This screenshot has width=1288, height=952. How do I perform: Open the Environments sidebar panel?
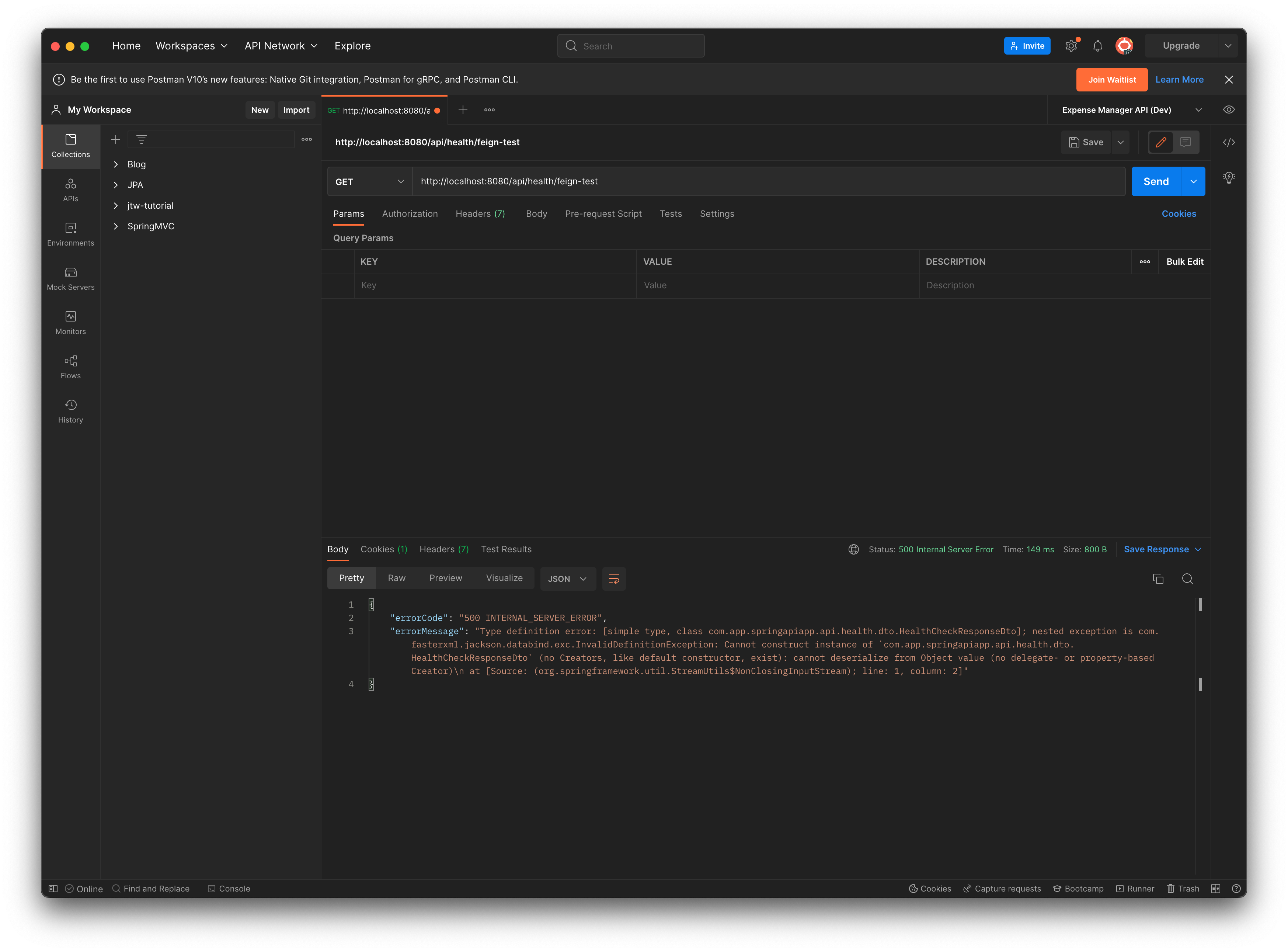click(x=70, y=234)
